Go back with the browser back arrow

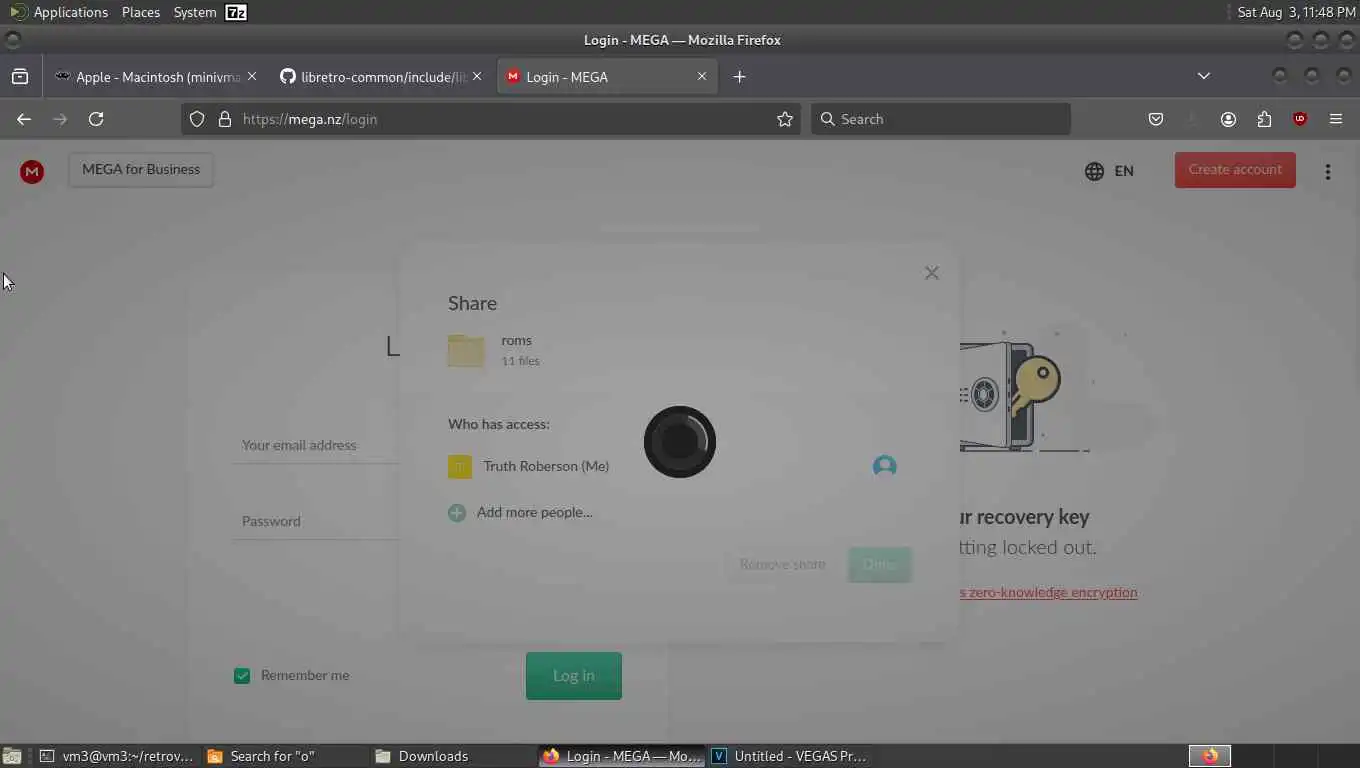24,119
